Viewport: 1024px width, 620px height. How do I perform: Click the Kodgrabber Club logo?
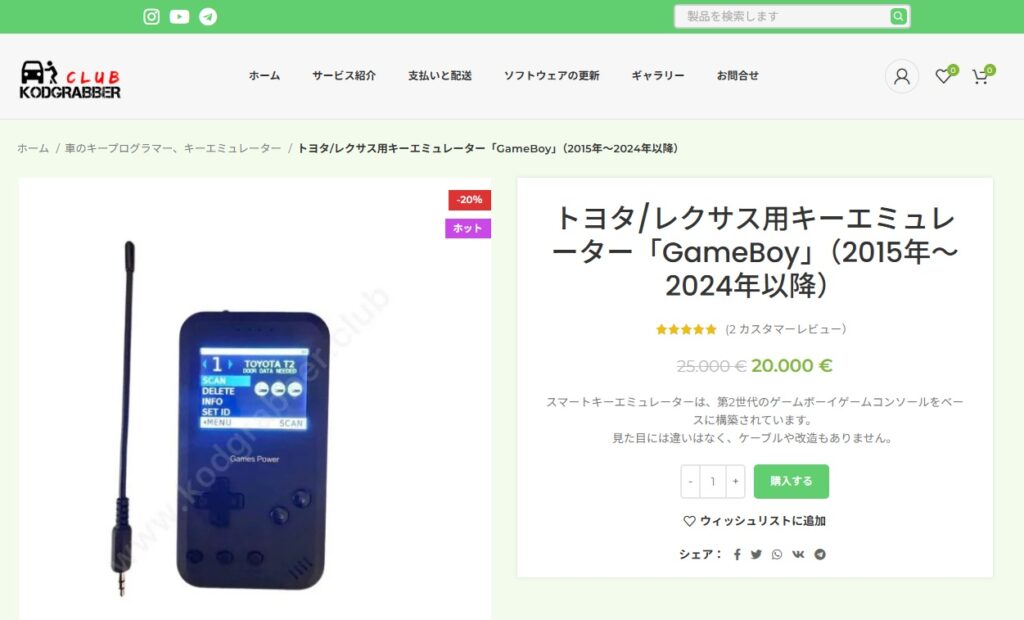click(70, 79)
